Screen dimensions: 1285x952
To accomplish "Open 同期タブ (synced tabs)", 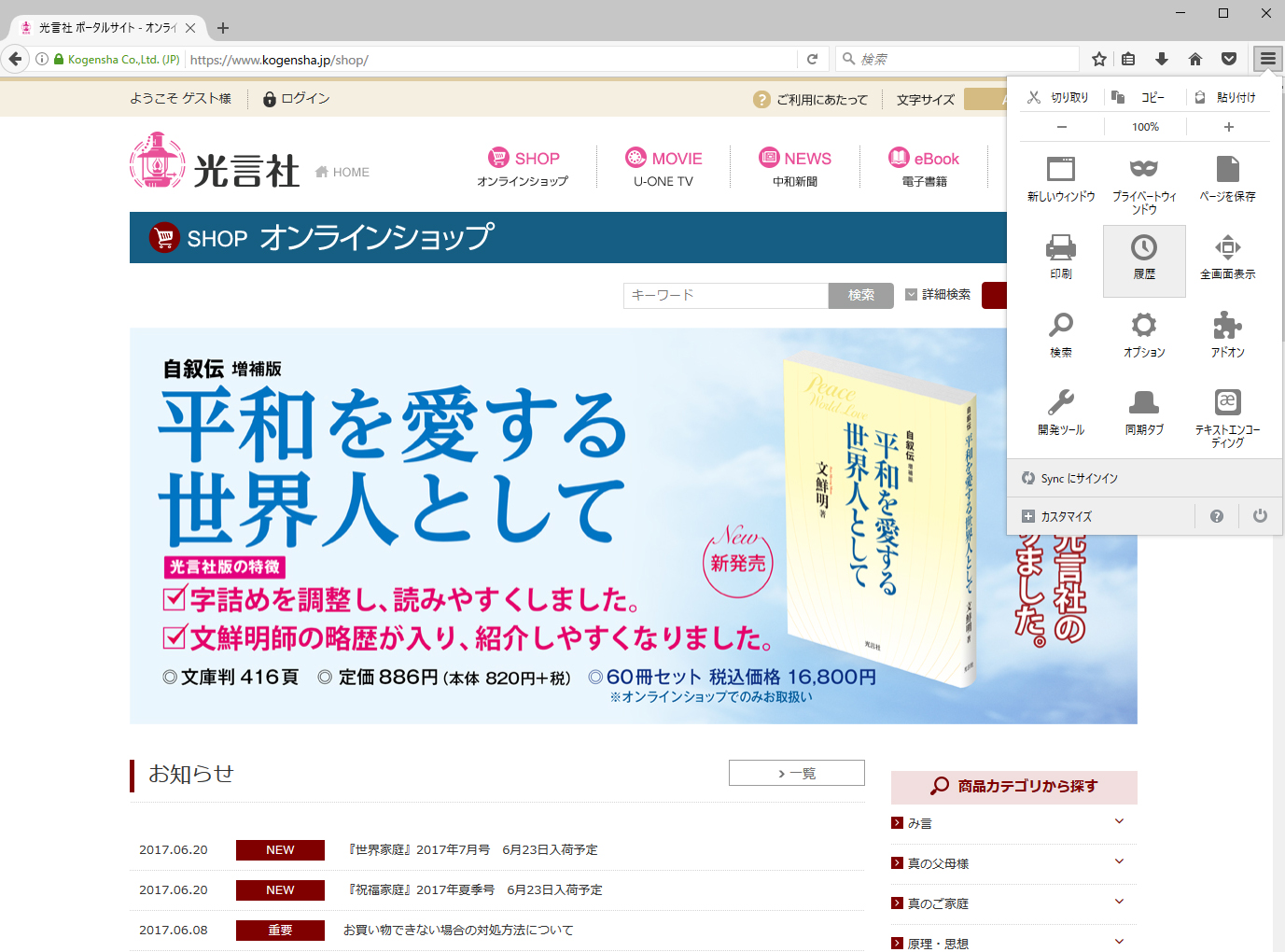I will (x=1144, y=413).
